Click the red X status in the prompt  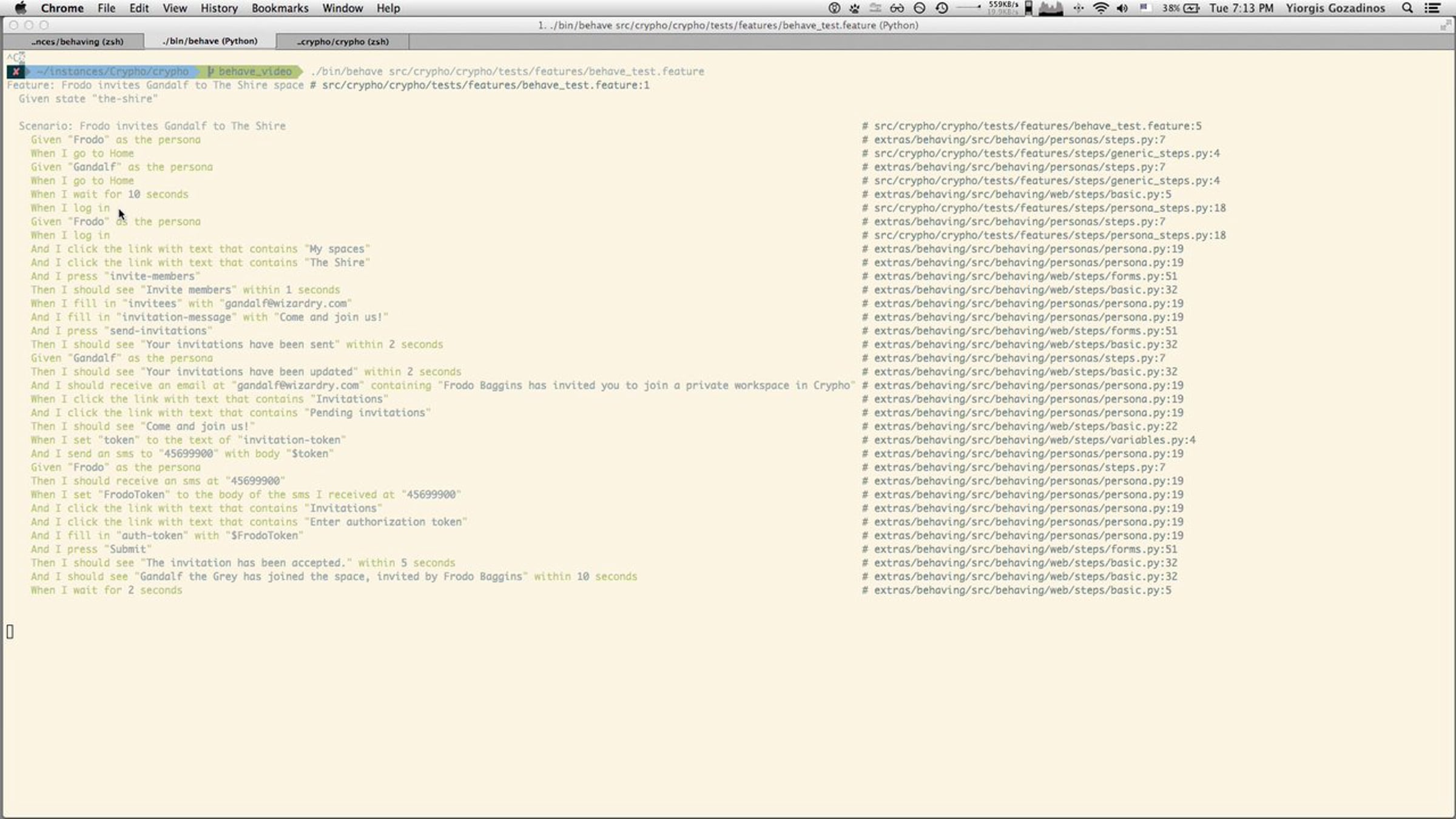(16, 72)
